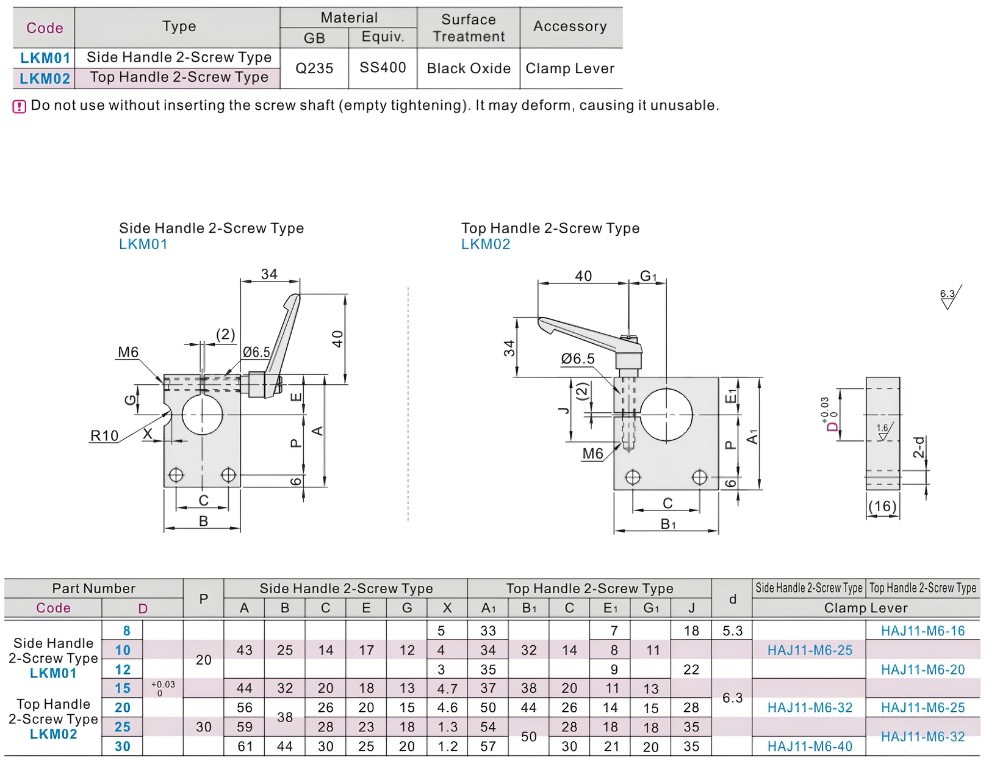This screenshot has height=760, width=1000.
Task: Click the (16) dimension label
Action: (883, 507)
